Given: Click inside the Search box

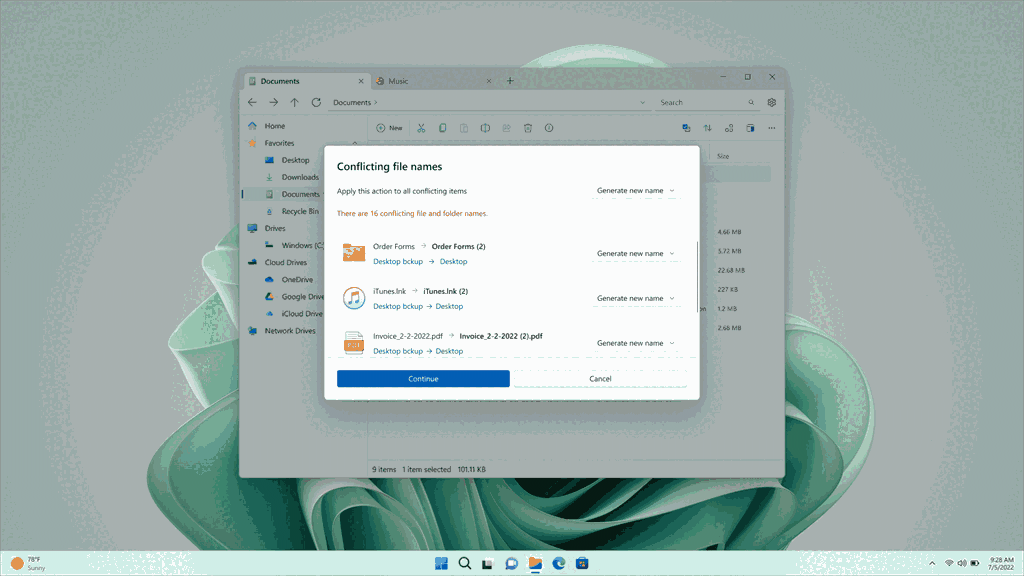Looking at the screenshot, I should click(700, 102).
